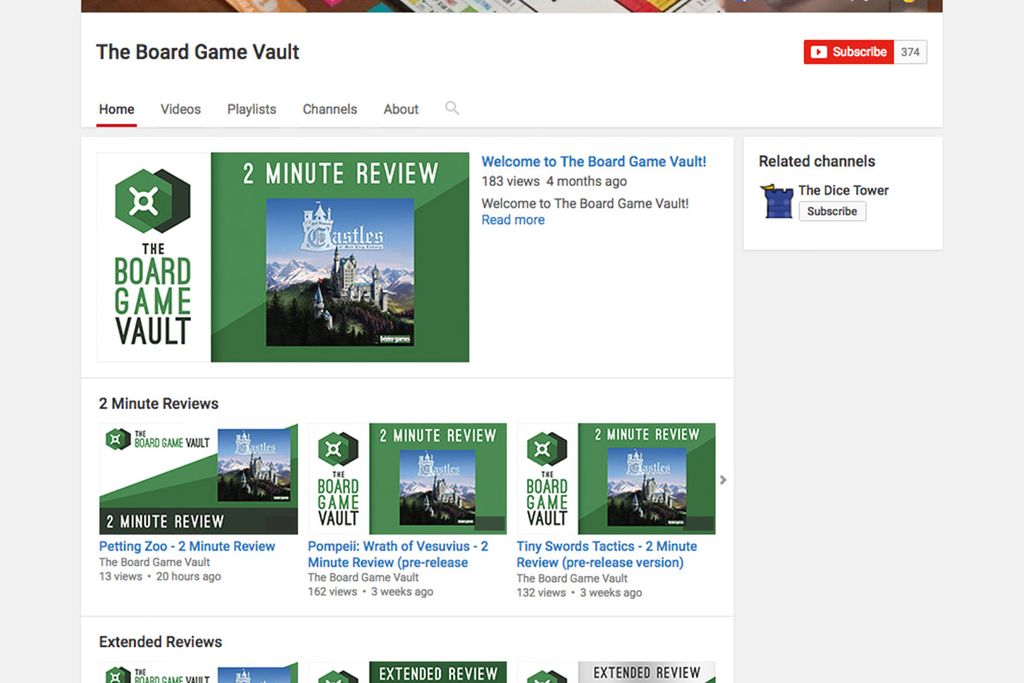
Task: Click the '183 views 4 months ago' text
Action: (554, 181)
